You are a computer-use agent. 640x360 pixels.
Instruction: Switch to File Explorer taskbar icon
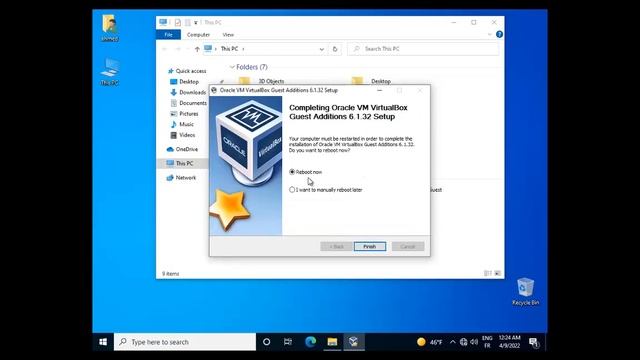click(332, 342)
